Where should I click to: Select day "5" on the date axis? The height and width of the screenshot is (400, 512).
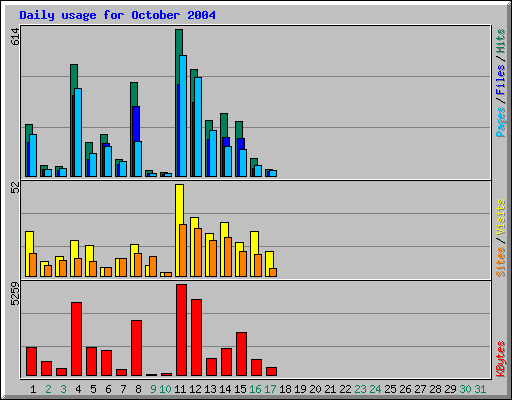pyautogui.click(x=93, y=389)
